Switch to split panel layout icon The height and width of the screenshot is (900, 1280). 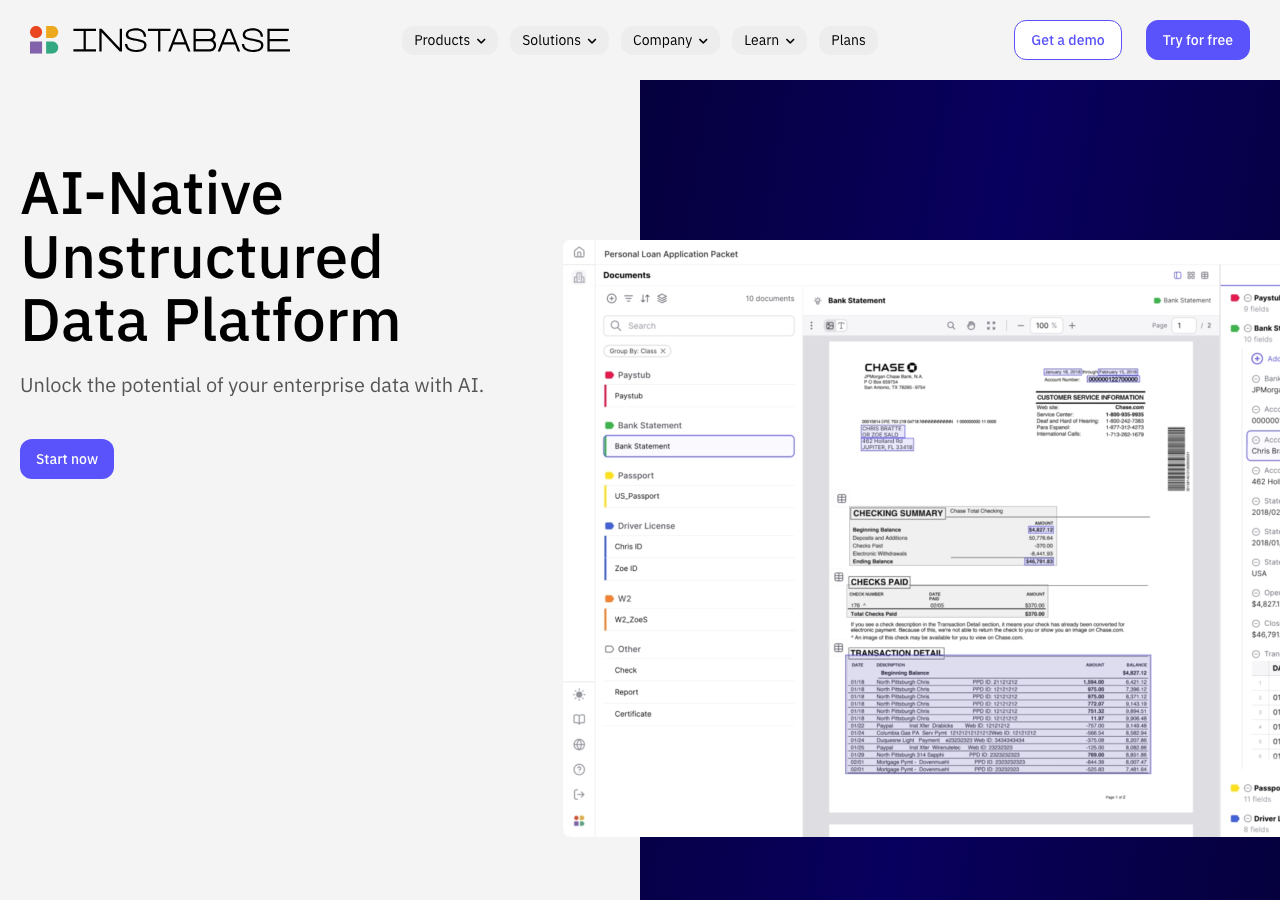point(1178,275)
